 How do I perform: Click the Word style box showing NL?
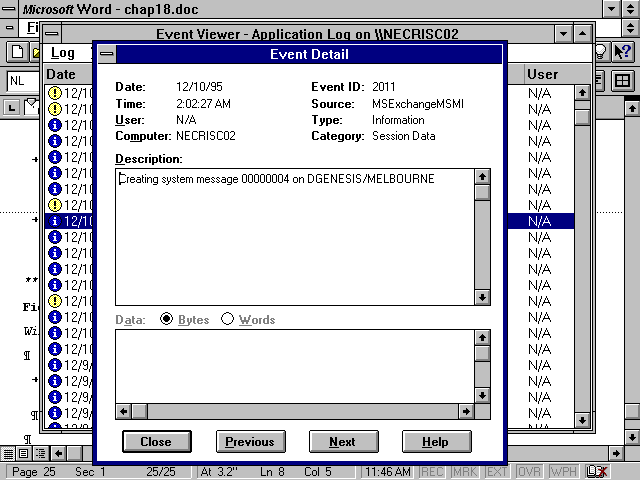pyautogui.click(x=23, y=81)
